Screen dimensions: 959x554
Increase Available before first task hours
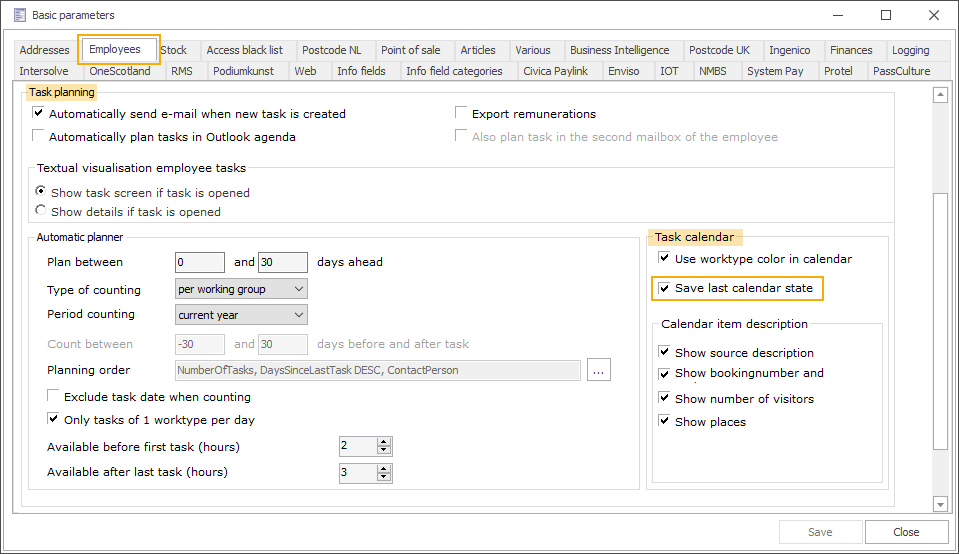click(x=384, y=441)
